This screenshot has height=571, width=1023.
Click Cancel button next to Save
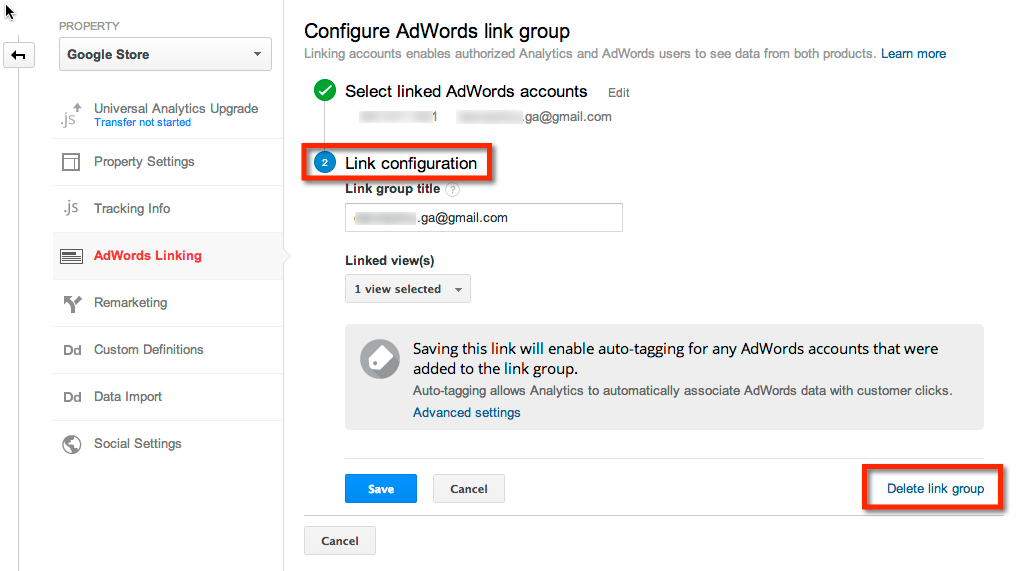tap(468, 489)
